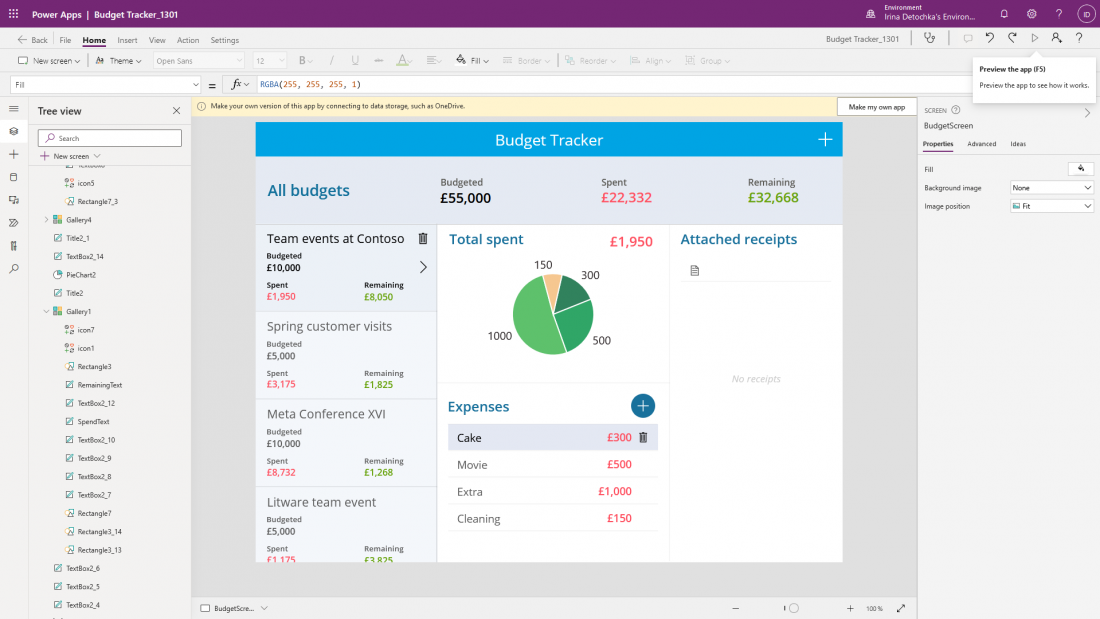The image size is (1100, 619).
Task: Open the Power Apps app launcher waffle
Action: [14, 14]
